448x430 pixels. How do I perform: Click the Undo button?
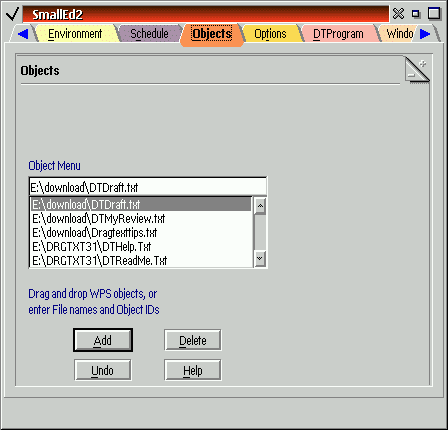click(x=103, y=370)
